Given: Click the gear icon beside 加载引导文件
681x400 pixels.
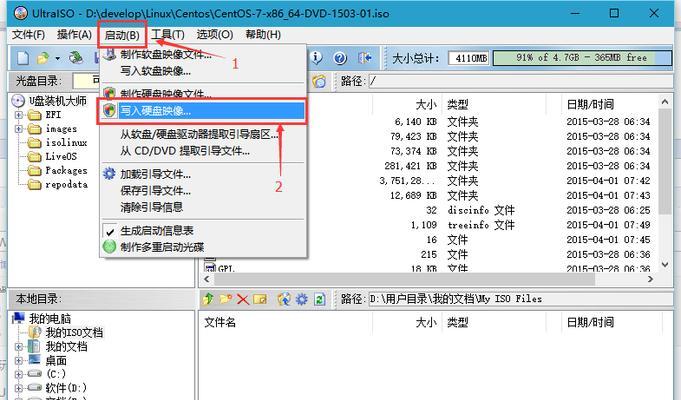Looking at the screenshot, I should (109, 174).
